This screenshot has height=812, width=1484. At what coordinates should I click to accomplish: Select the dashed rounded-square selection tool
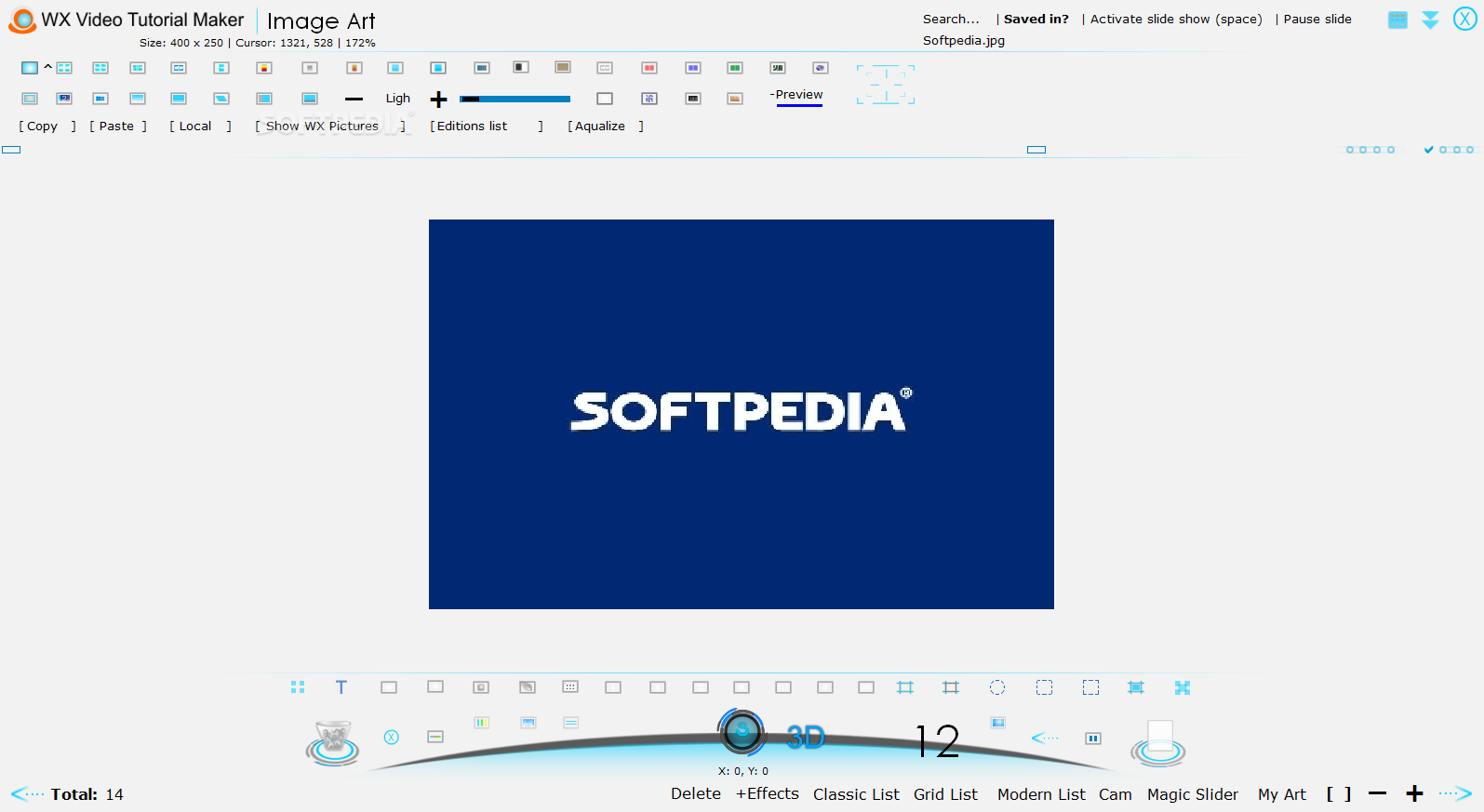tap(1045, 687)
